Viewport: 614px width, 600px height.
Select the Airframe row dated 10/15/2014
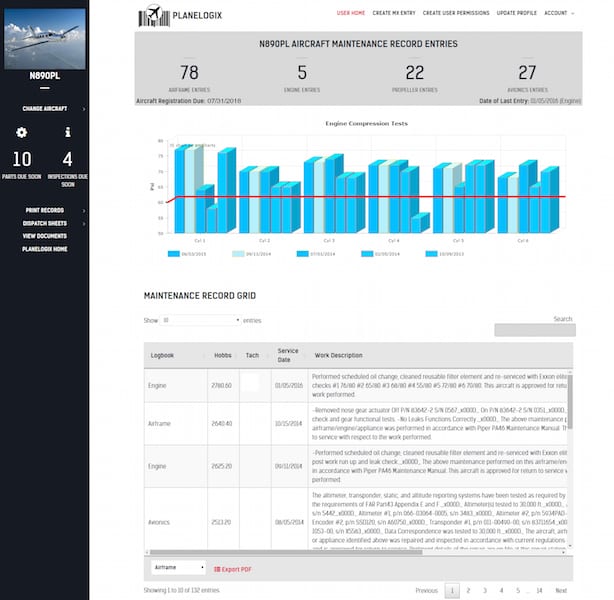coord(356,424)
